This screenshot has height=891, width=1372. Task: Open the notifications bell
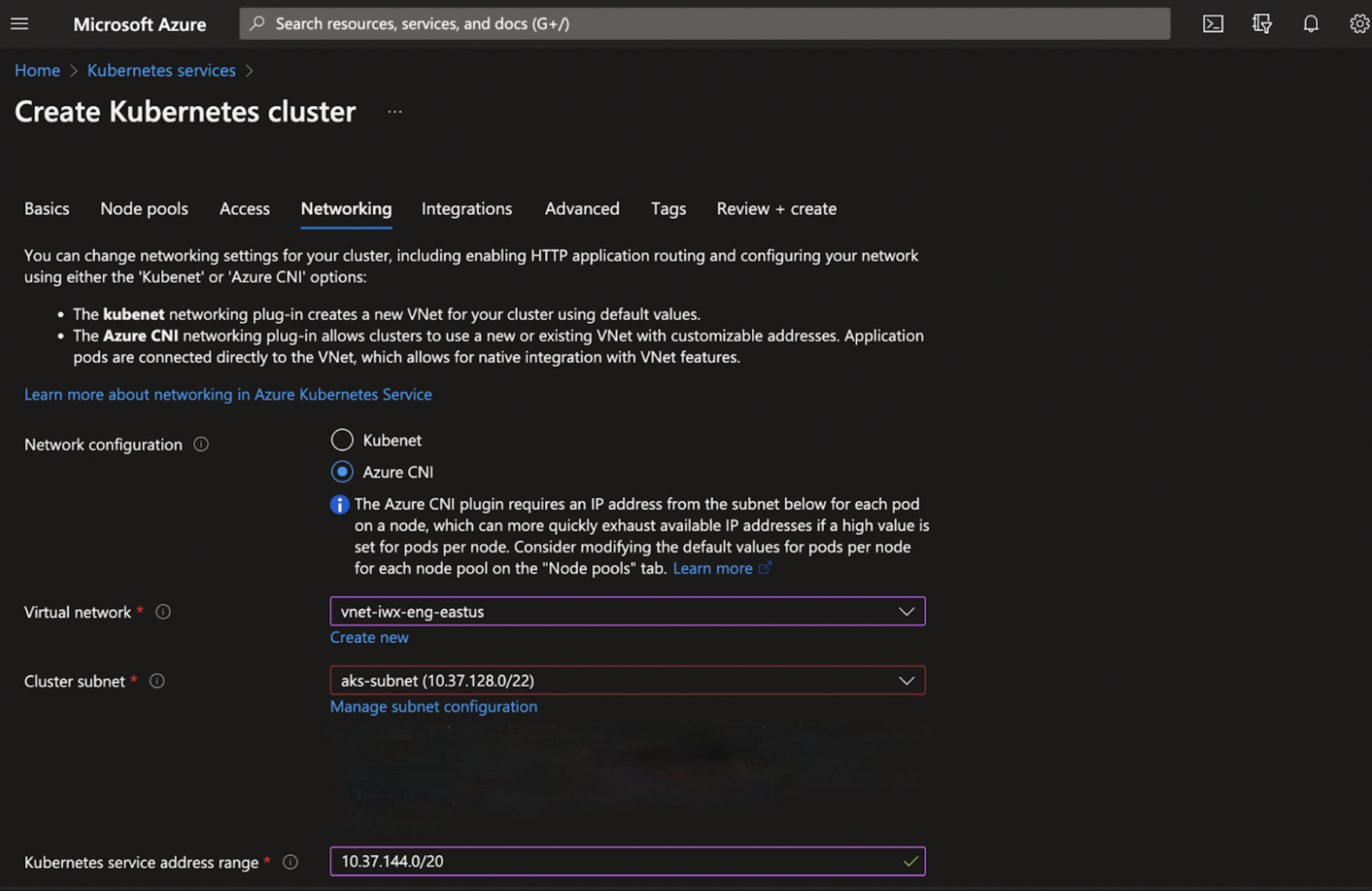tap(1311, 24)
